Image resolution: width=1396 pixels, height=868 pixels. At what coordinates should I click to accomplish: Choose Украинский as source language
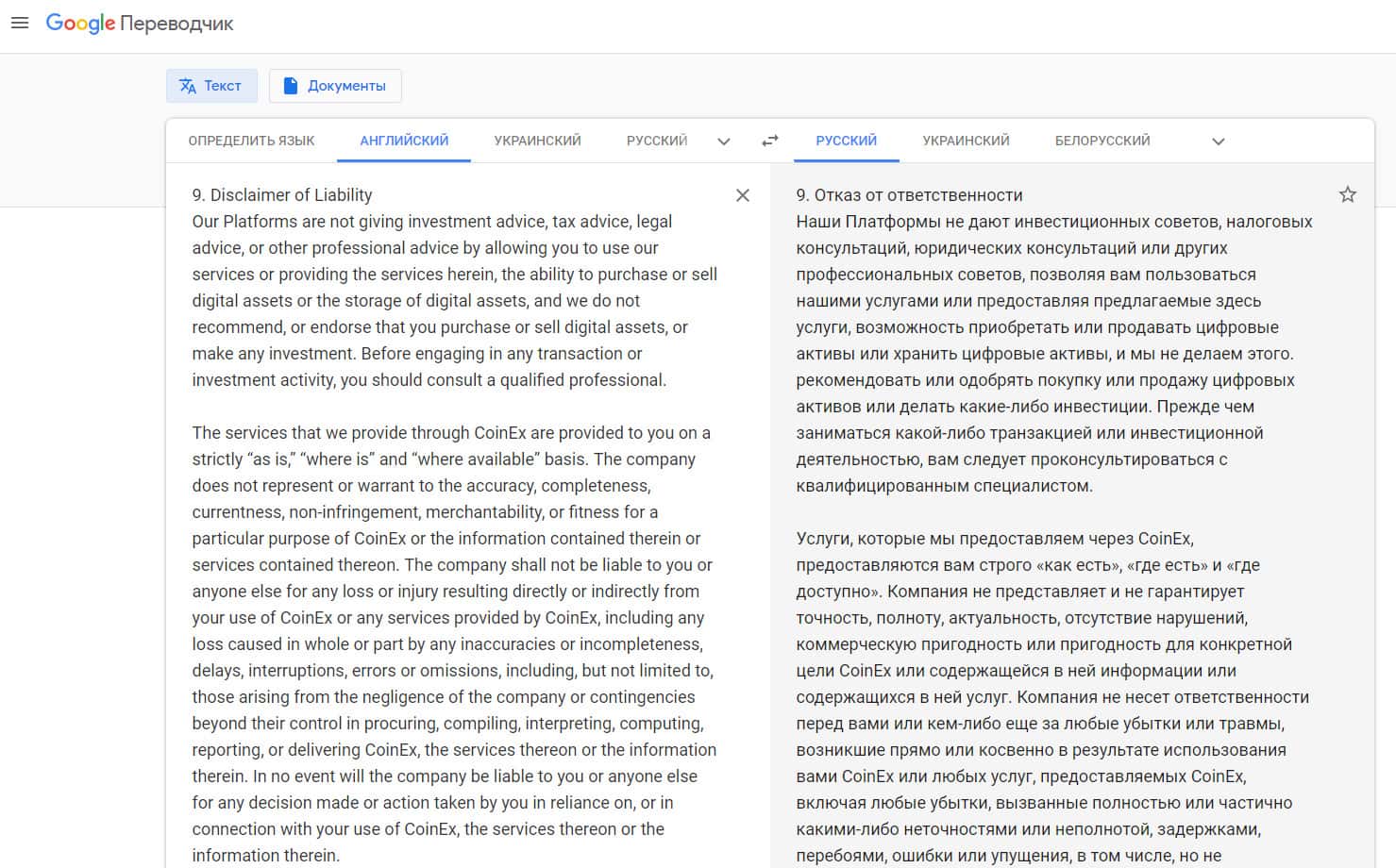tap(537, 141)
